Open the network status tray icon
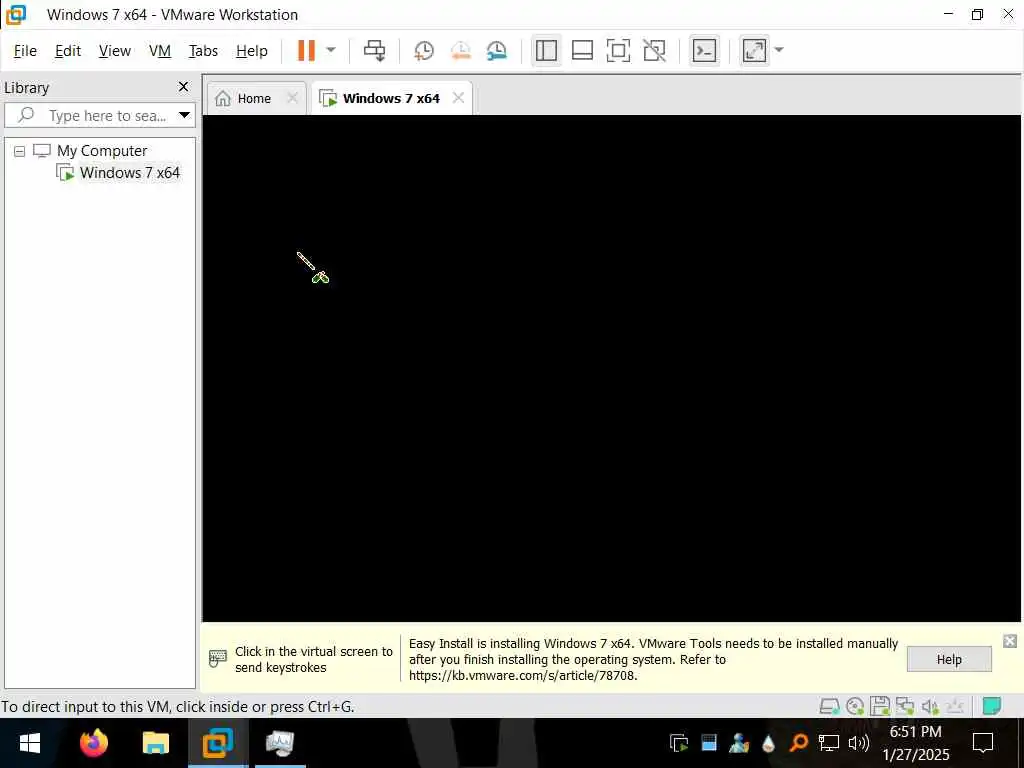The width and height of the screenshot is (1024, 768). click(829, 743)
